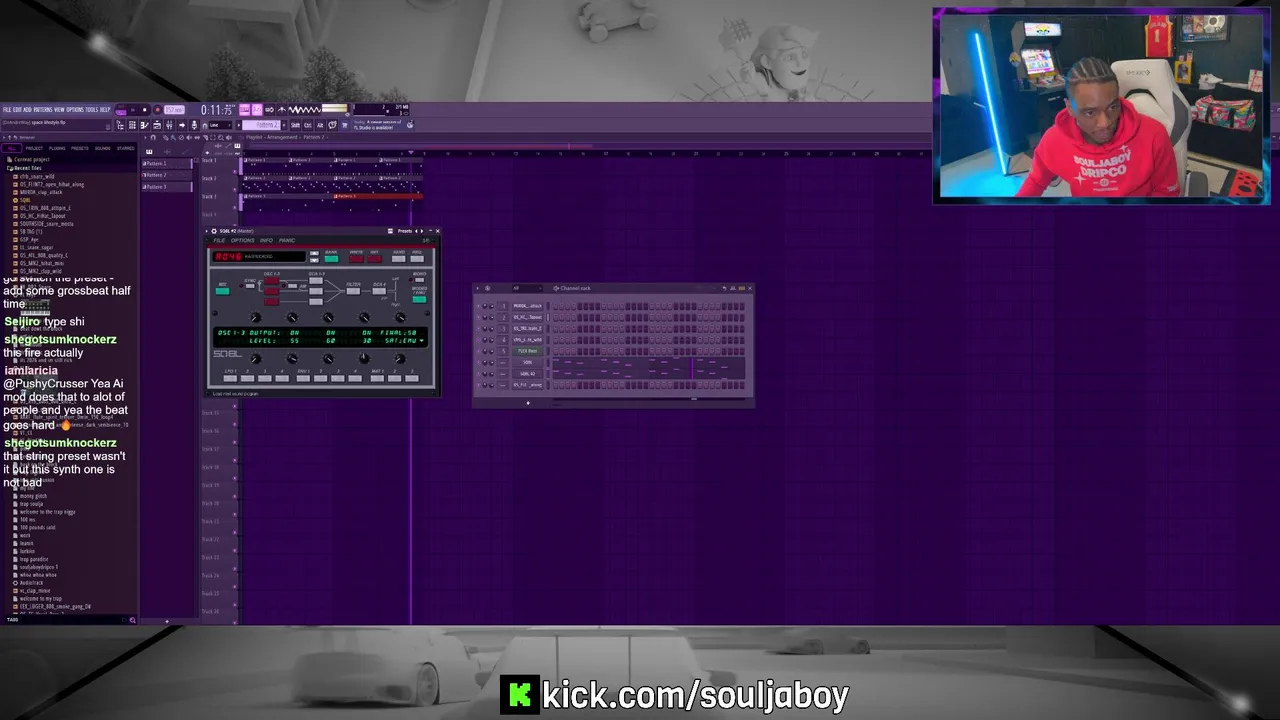Arm the Record button in transport
This screenshot has width=1280, height=720.
click(x=157, y=109)
